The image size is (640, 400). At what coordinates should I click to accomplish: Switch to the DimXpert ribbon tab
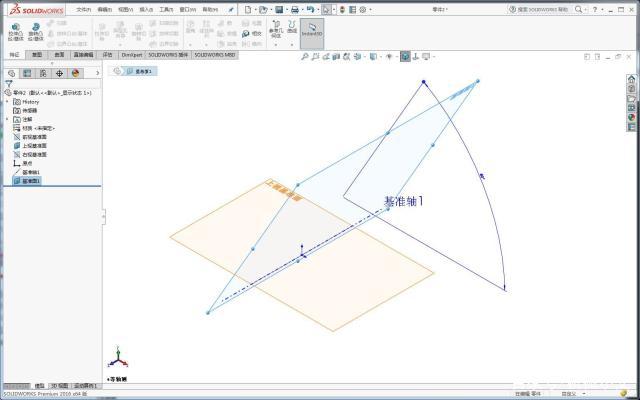tap(132, 55)
